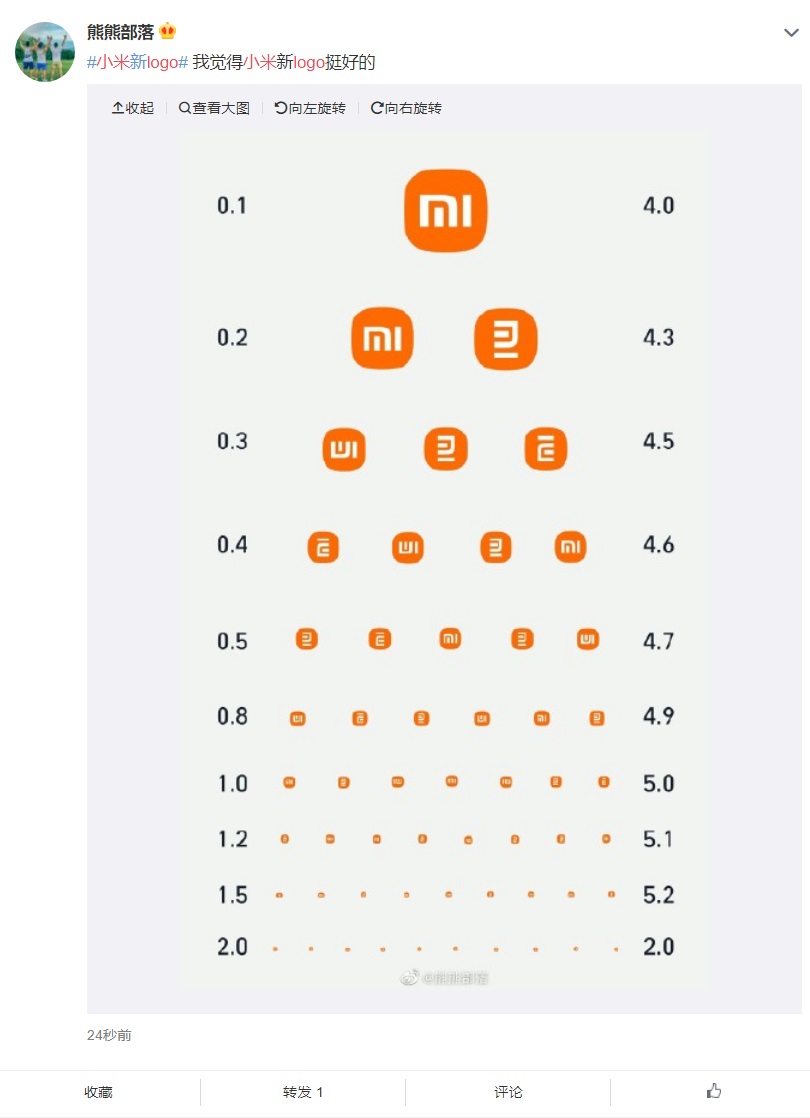Click 转发 1 to repost
The height and width of the screenshot is (1118, 810).
tap(303, 1092)
